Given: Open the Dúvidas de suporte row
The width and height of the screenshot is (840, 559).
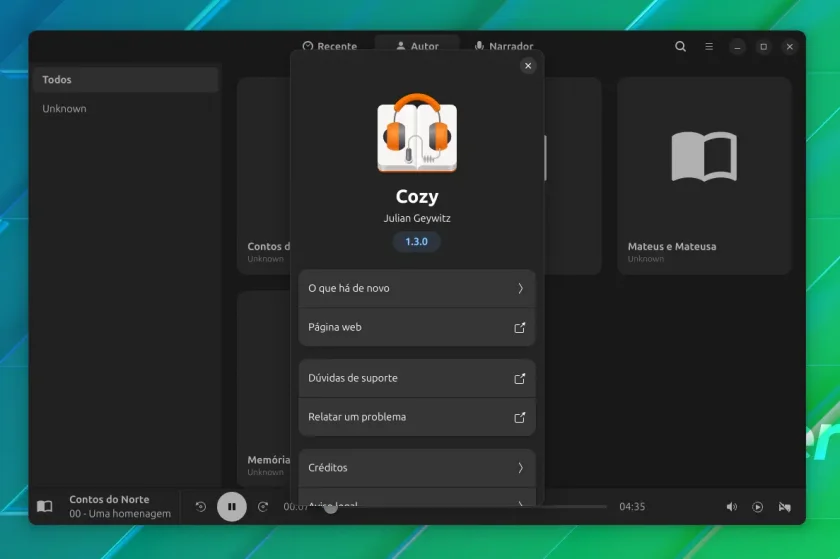Looking at the screenshot, I should 417,378.
